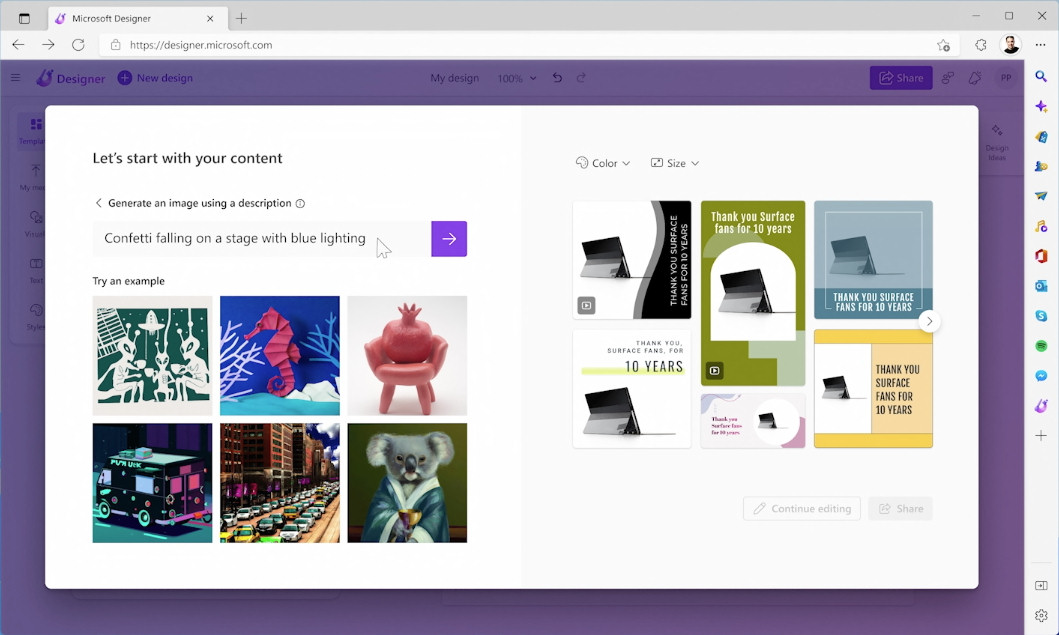1059x635 pixels.
Task: Open info icon next to description heading
Action: (x=301, y=203)
